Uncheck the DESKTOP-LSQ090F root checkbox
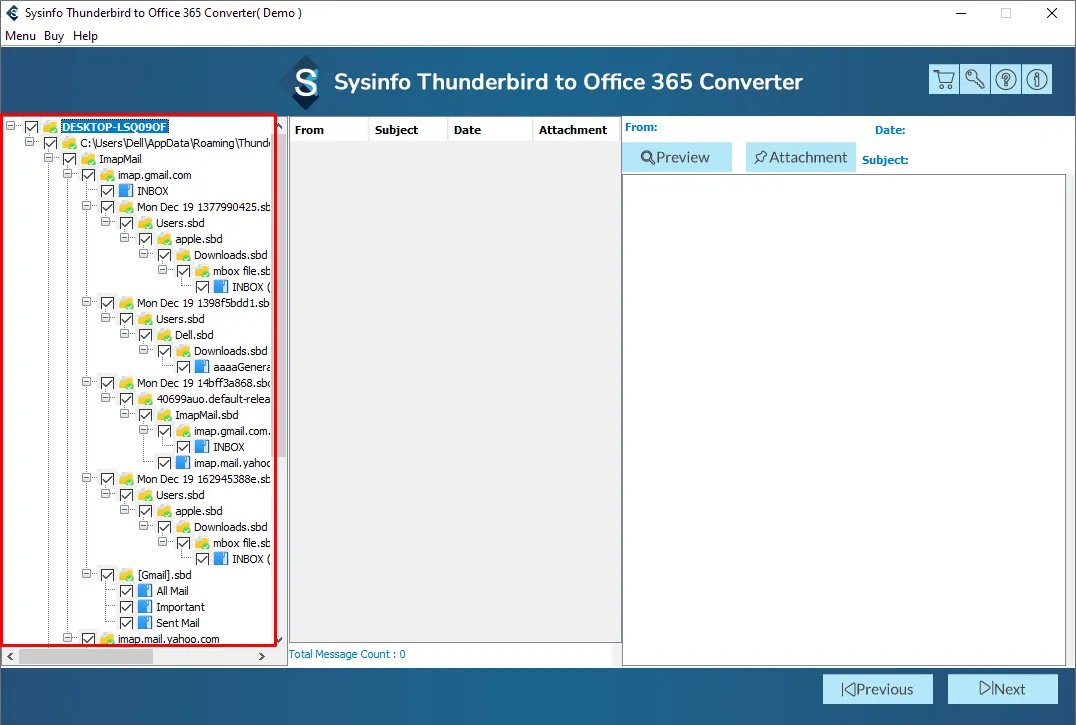 (x=32, y=127)
